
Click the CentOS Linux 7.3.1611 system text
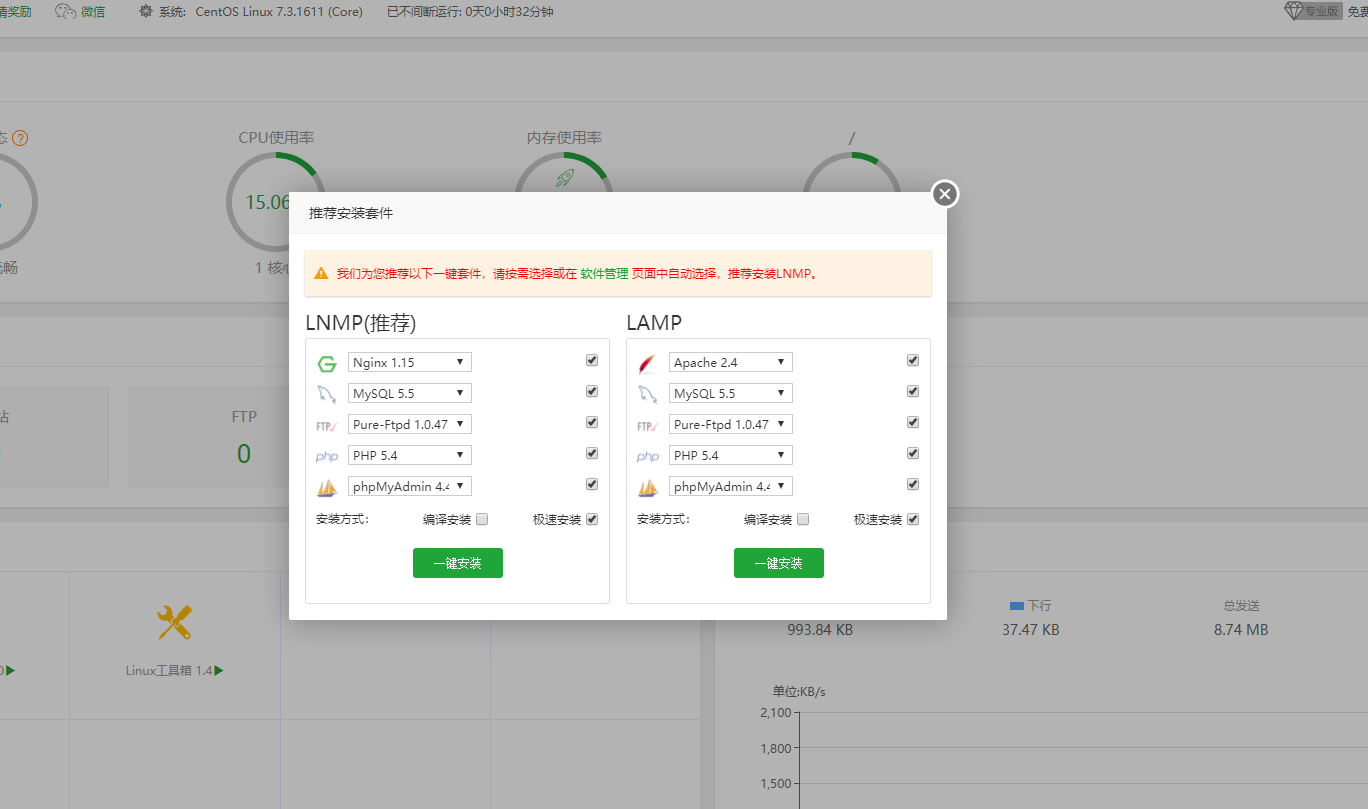pos(279,12)
